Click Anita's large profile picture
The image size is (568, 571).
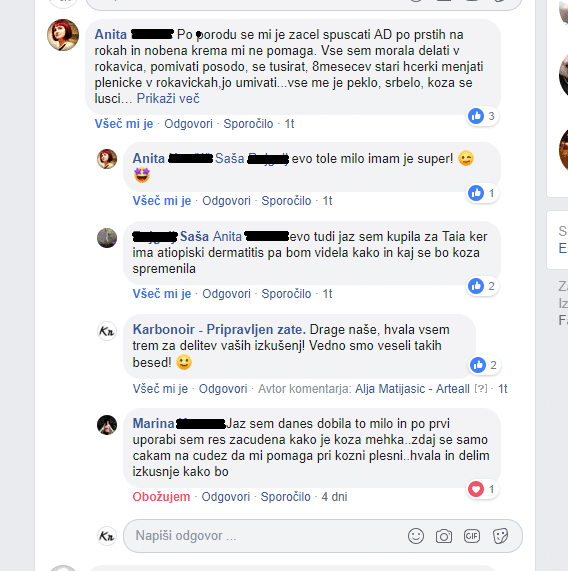[x=63, y=35]
